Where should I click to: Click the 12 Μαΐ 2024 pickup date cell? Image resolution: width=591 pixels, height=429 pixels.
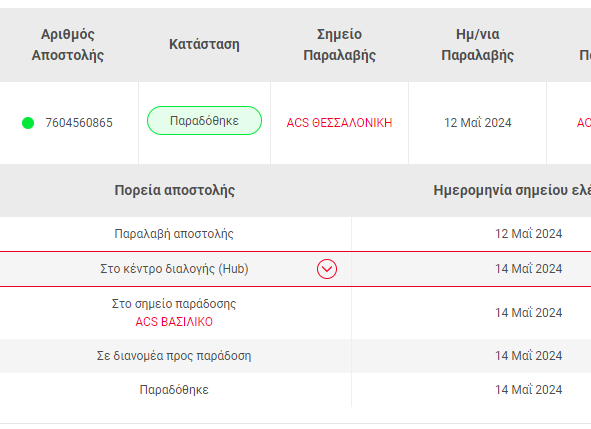click(478, 123)
